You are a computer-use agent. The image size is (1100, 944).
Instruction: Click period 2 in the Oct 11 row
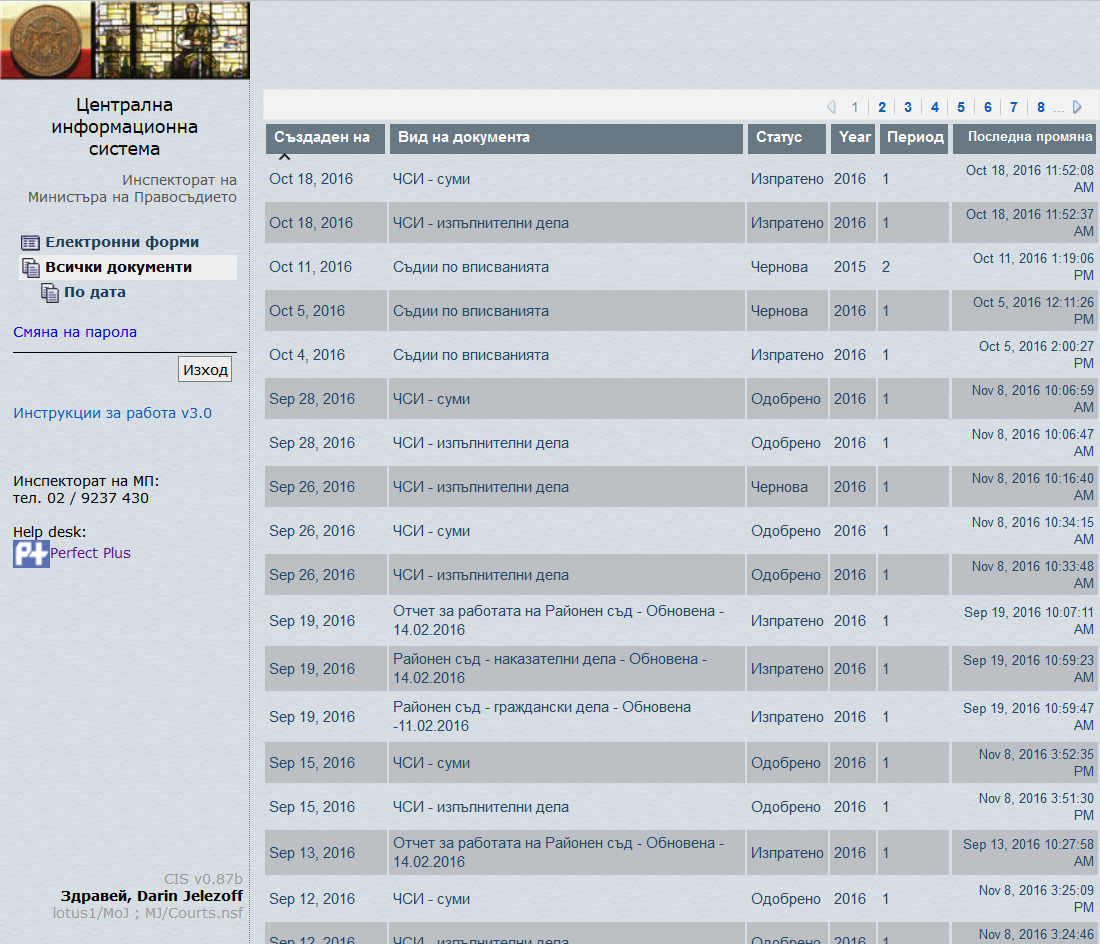886,267
